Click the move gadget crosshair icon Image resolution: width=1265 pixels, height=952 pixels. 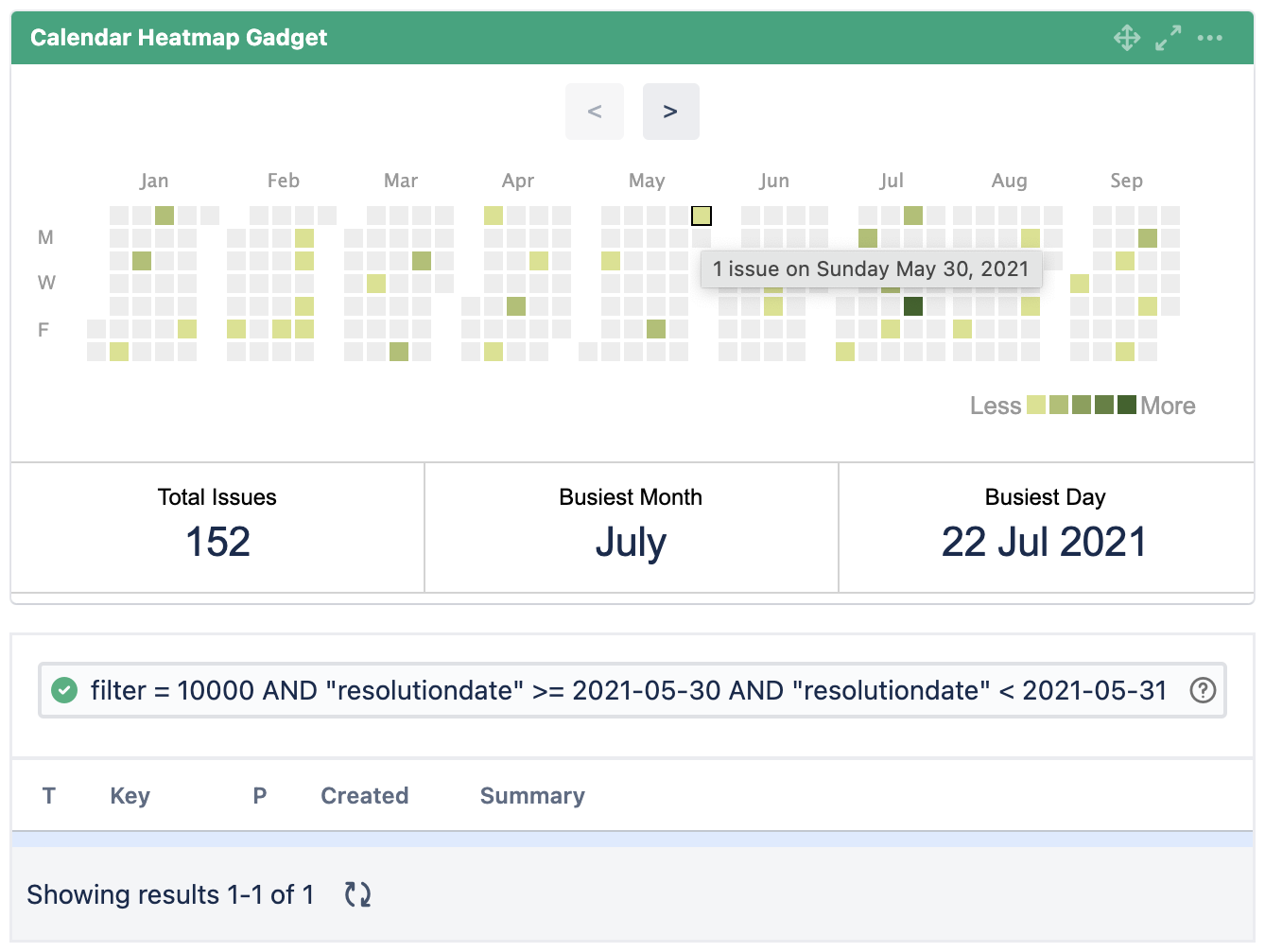tap(1127, 38)
